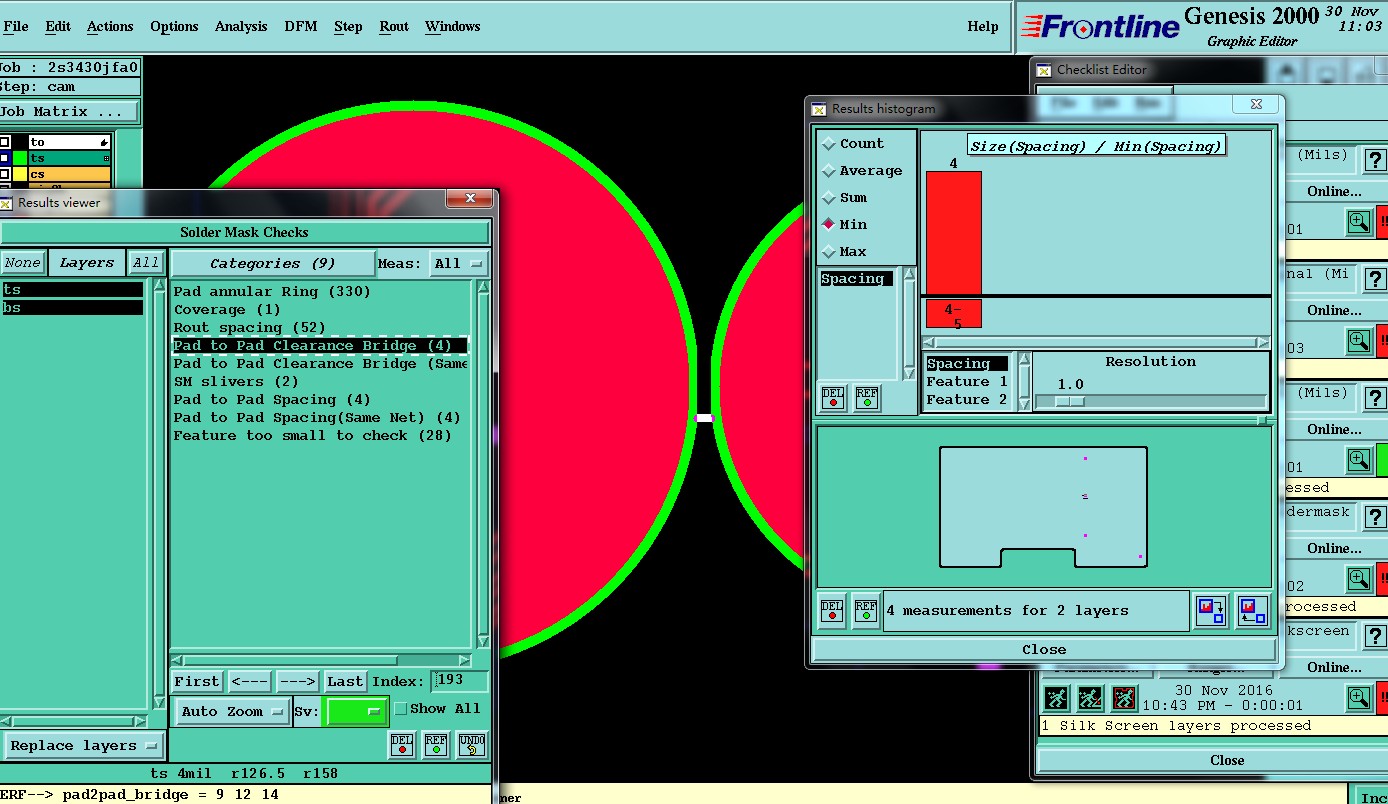This screenshot has width=1388, height=804.
Task: Click the Categories (9) button
Action: point(272,264)
